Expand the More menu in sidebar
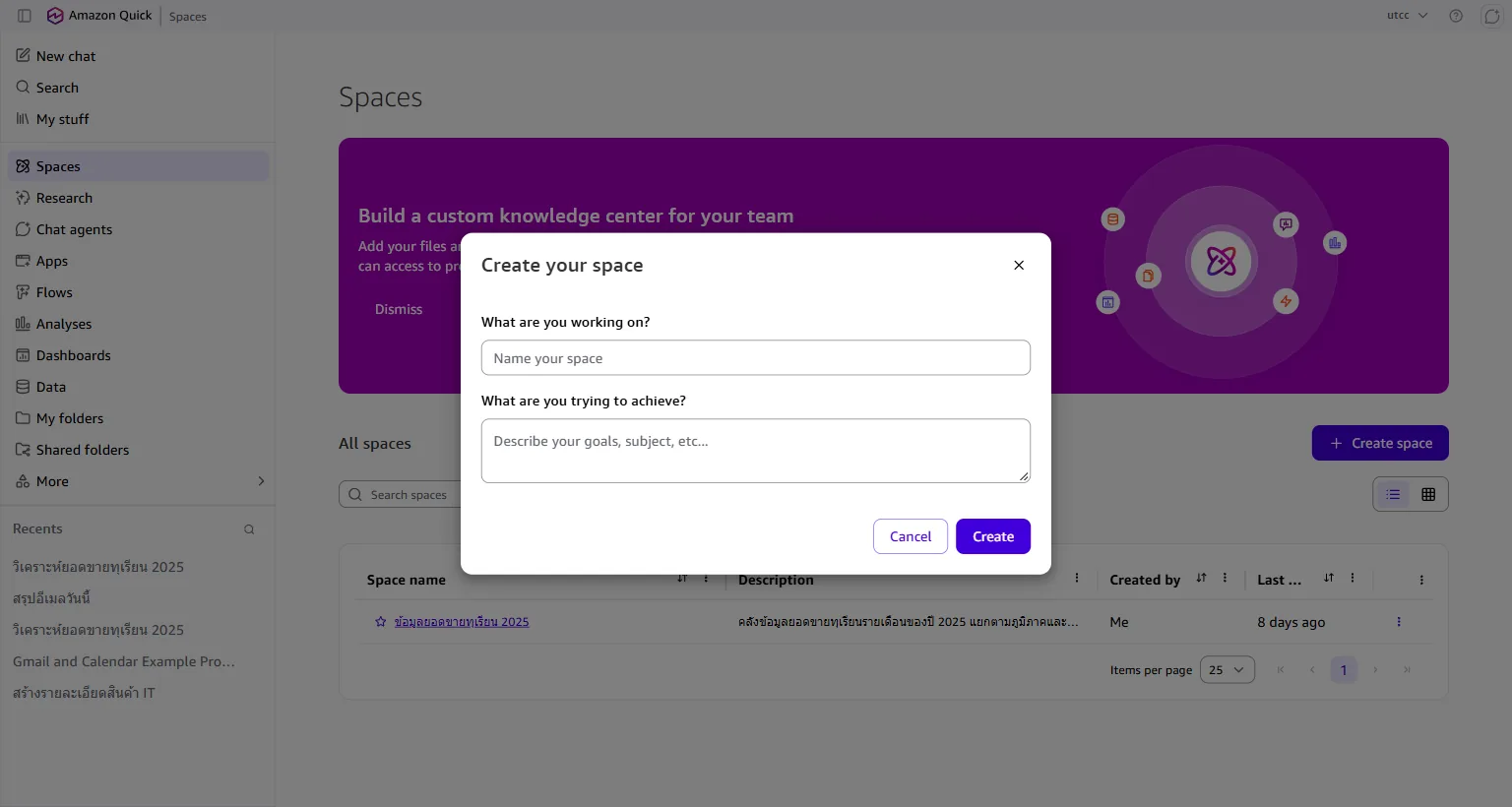Viewport: 1512px width, 807px height. tap(138, 481)
